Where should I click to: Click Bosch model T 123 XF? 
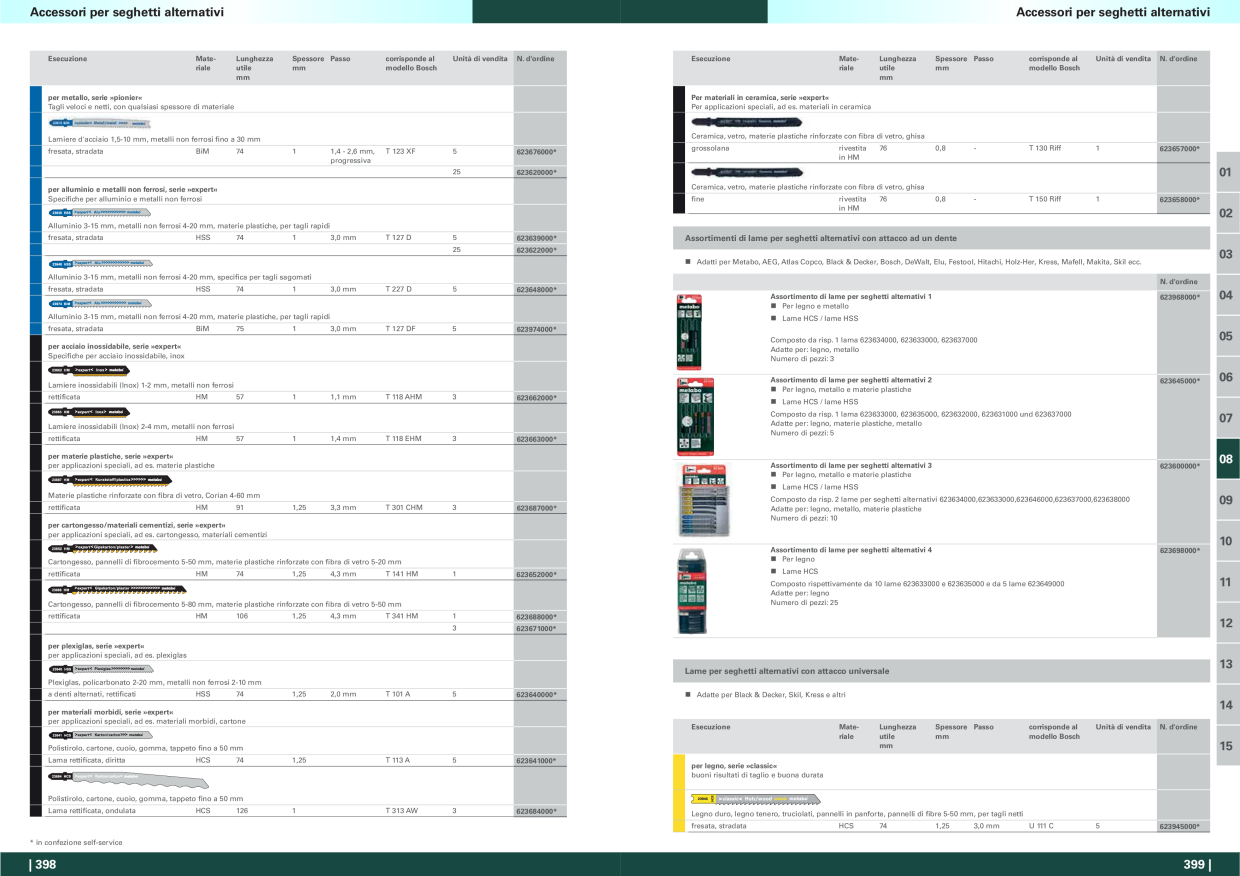click(x=400, y=150)
